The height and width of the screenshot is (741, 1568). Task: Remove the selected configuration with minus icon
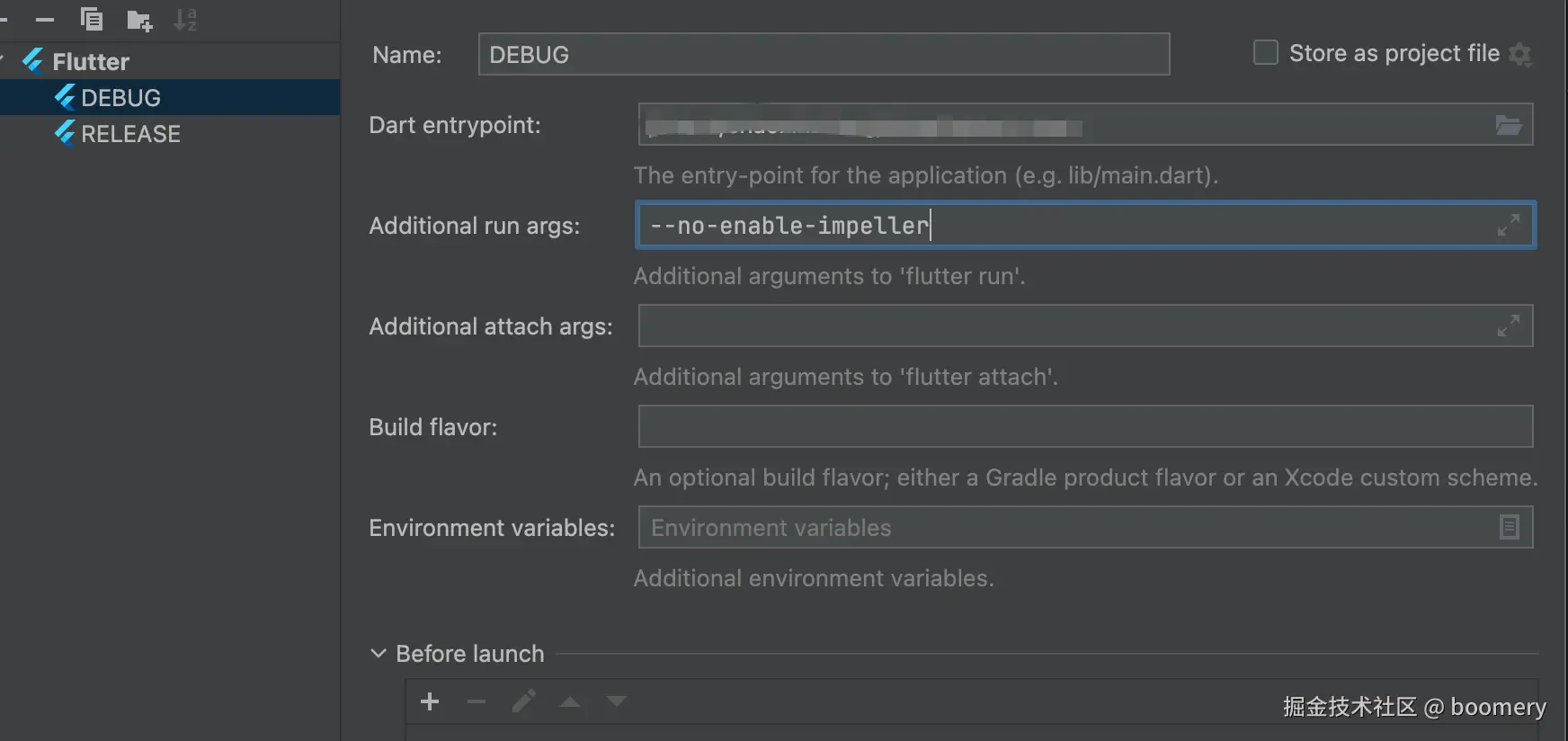[x=44, y=20]
